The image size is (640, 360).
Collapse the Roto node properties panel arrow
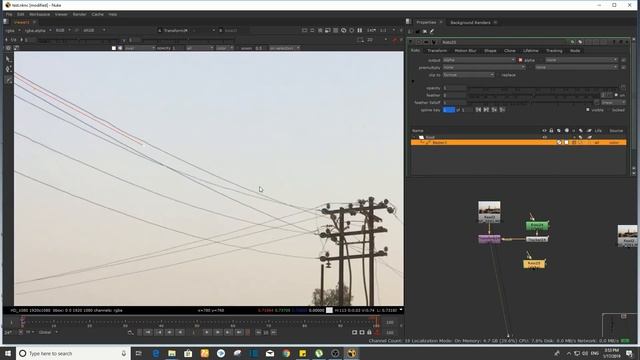pyautogui.click(x=411, y=42)
